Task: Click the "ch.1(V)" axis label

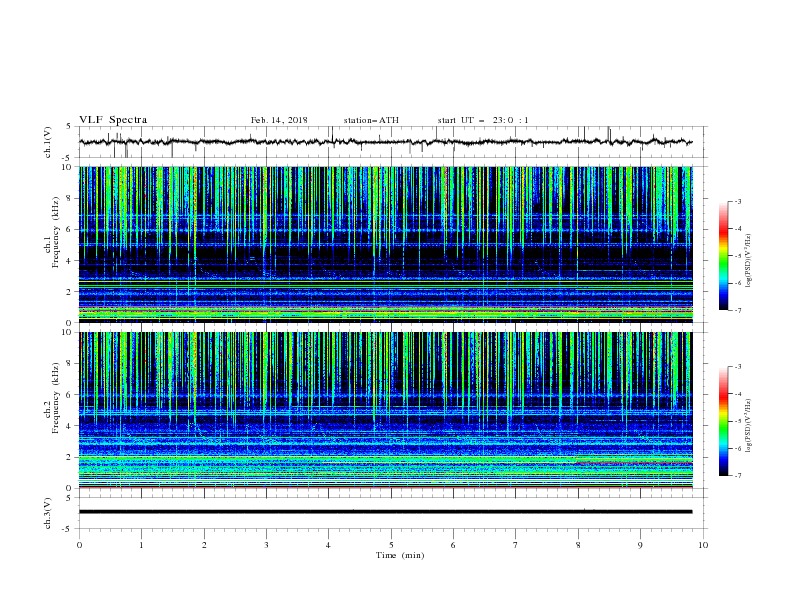Action: click(48, 142)
